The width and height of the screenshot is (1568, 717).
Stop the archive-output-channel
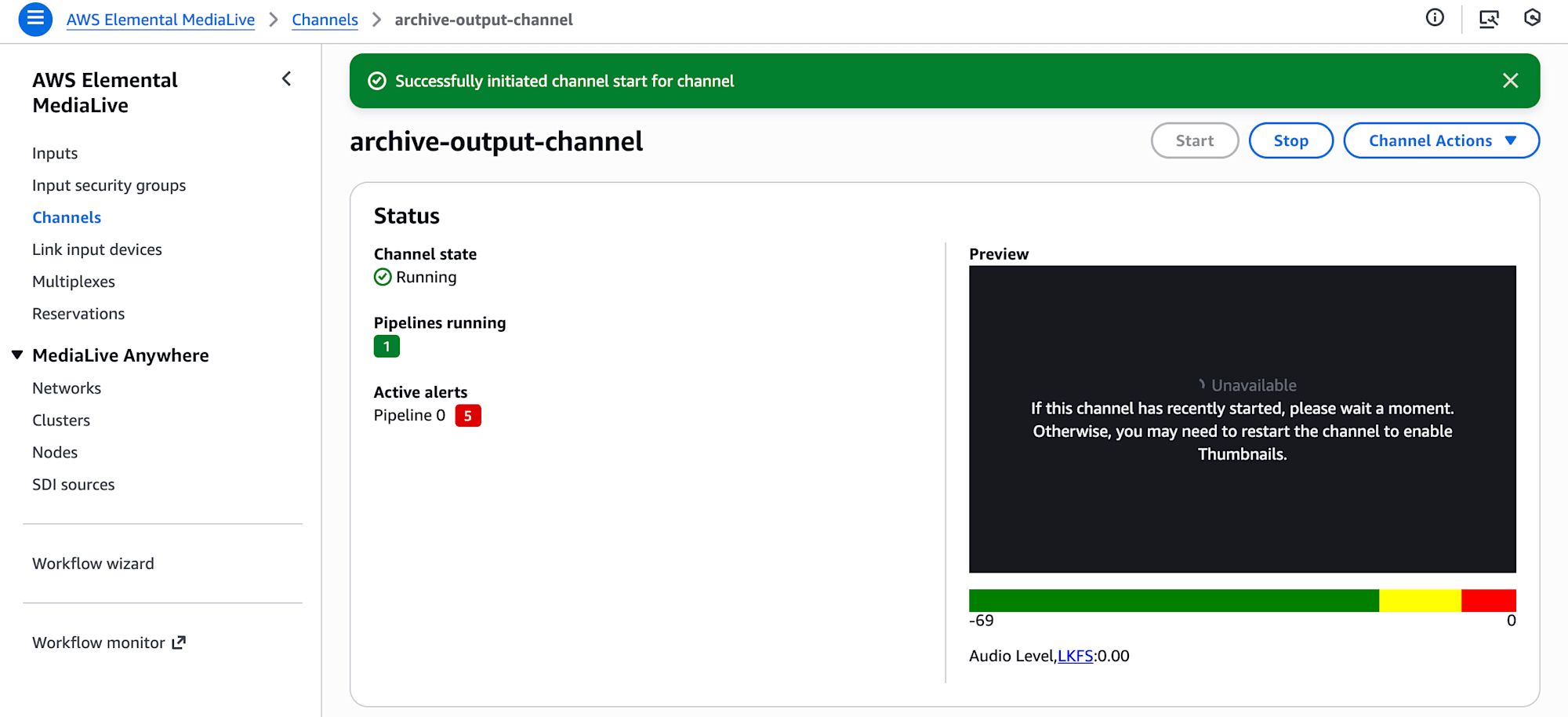[1291, 140]
